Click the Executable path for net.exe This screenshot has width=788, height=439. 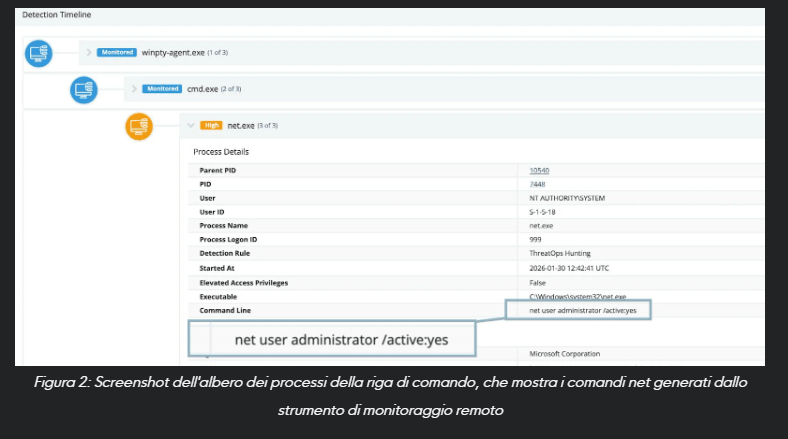coord(577,297)
